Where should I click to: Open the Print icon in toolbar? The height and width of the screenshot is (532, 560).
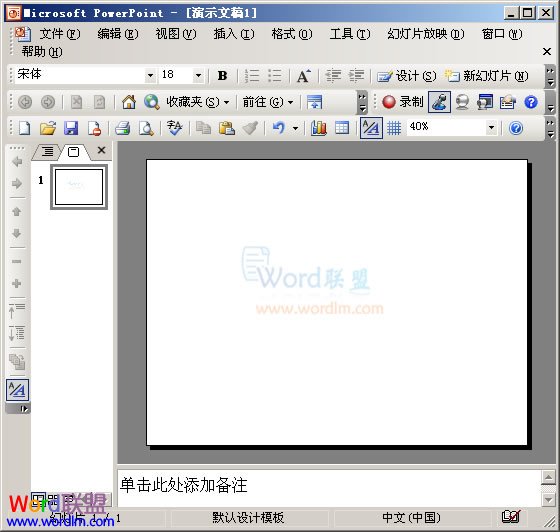(x=122, y=128)
